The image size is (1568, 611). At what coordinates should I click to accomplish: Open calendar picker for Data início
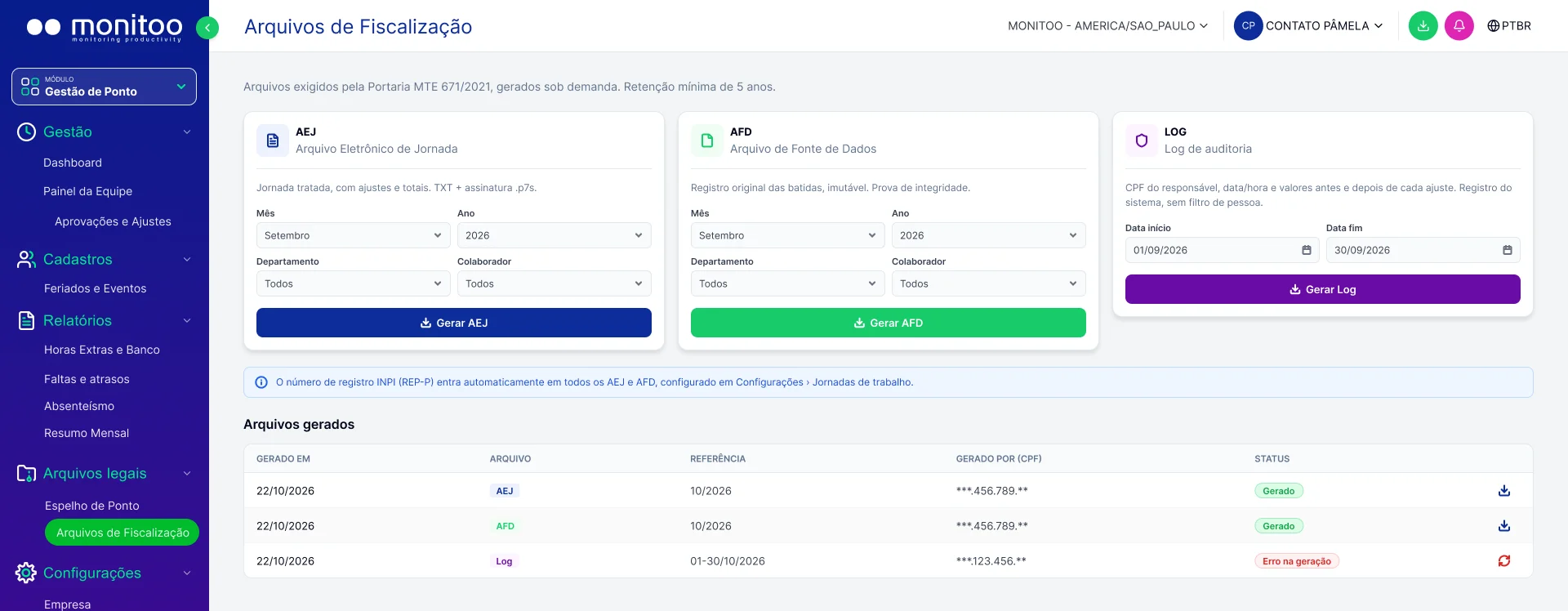pos(1306,250)
